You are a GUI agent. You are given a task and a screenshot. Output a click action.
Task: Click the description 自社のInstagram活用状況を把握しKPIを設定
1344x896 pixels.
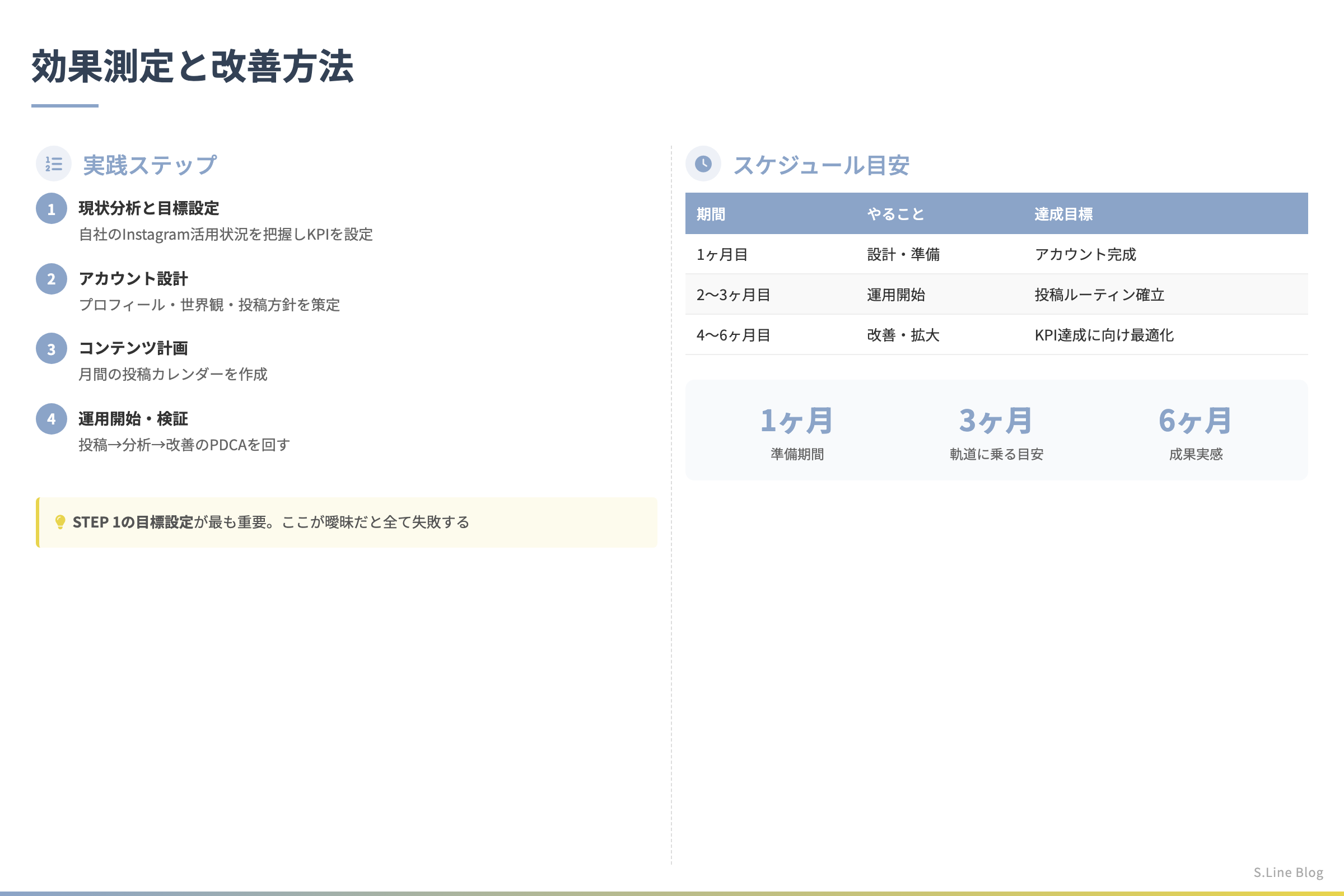click(226, 234)
